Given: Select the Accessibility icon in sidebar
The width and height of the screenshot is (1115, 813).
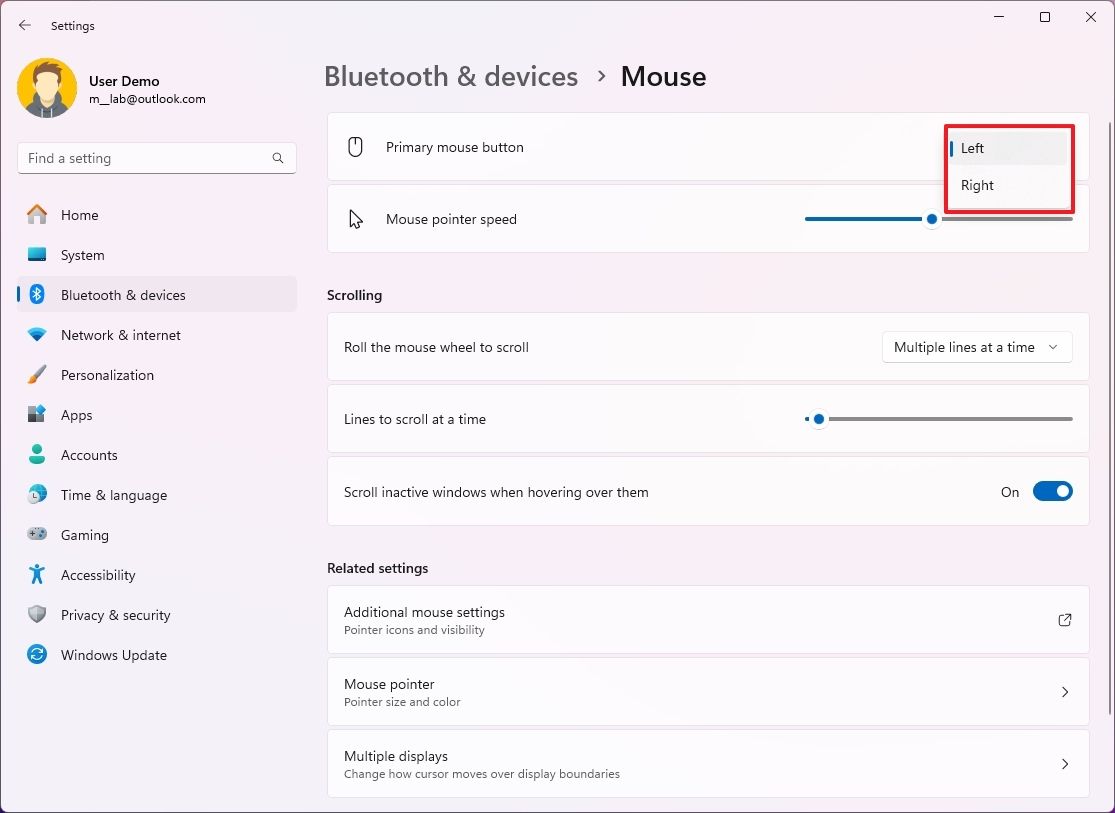Looking at the screenshot, I should pyautogui.click(x=37, y=574).
